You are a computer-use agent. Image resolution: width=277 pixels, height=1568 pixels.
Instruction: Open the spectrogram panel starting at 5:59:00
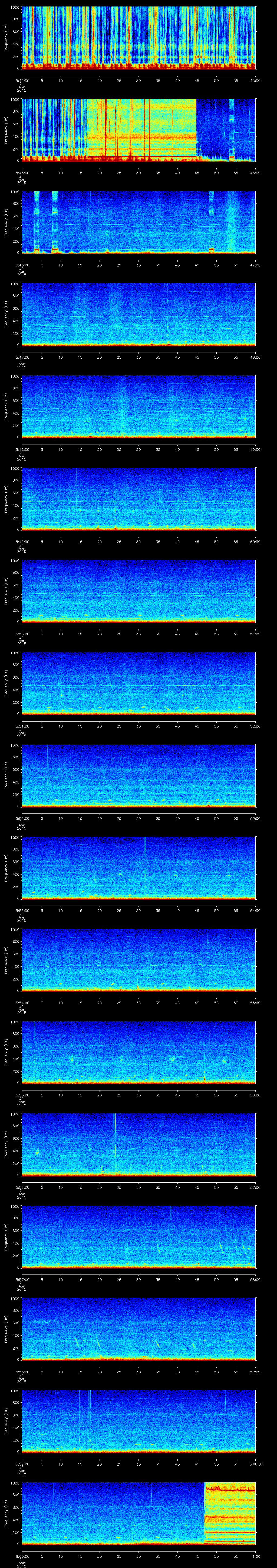point(138,1421)
